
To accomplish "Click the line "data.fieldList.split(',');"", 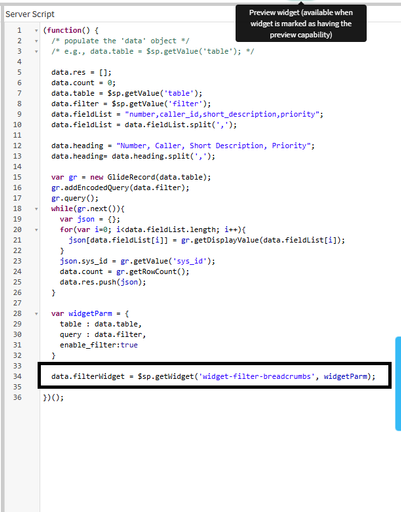I will pos(181,125).
